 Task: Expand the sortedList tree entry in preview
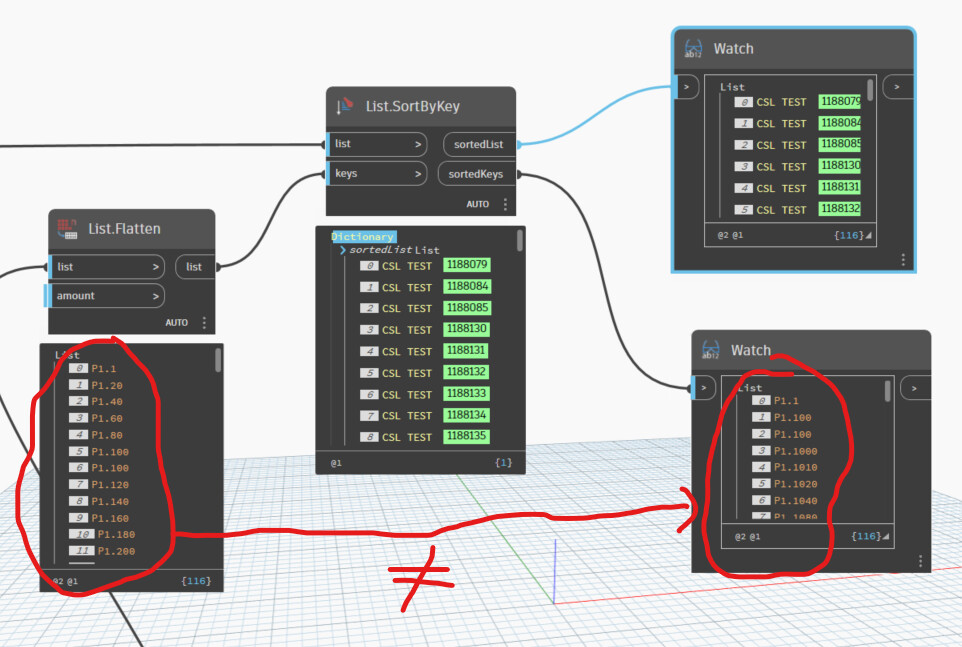[341, 250]
